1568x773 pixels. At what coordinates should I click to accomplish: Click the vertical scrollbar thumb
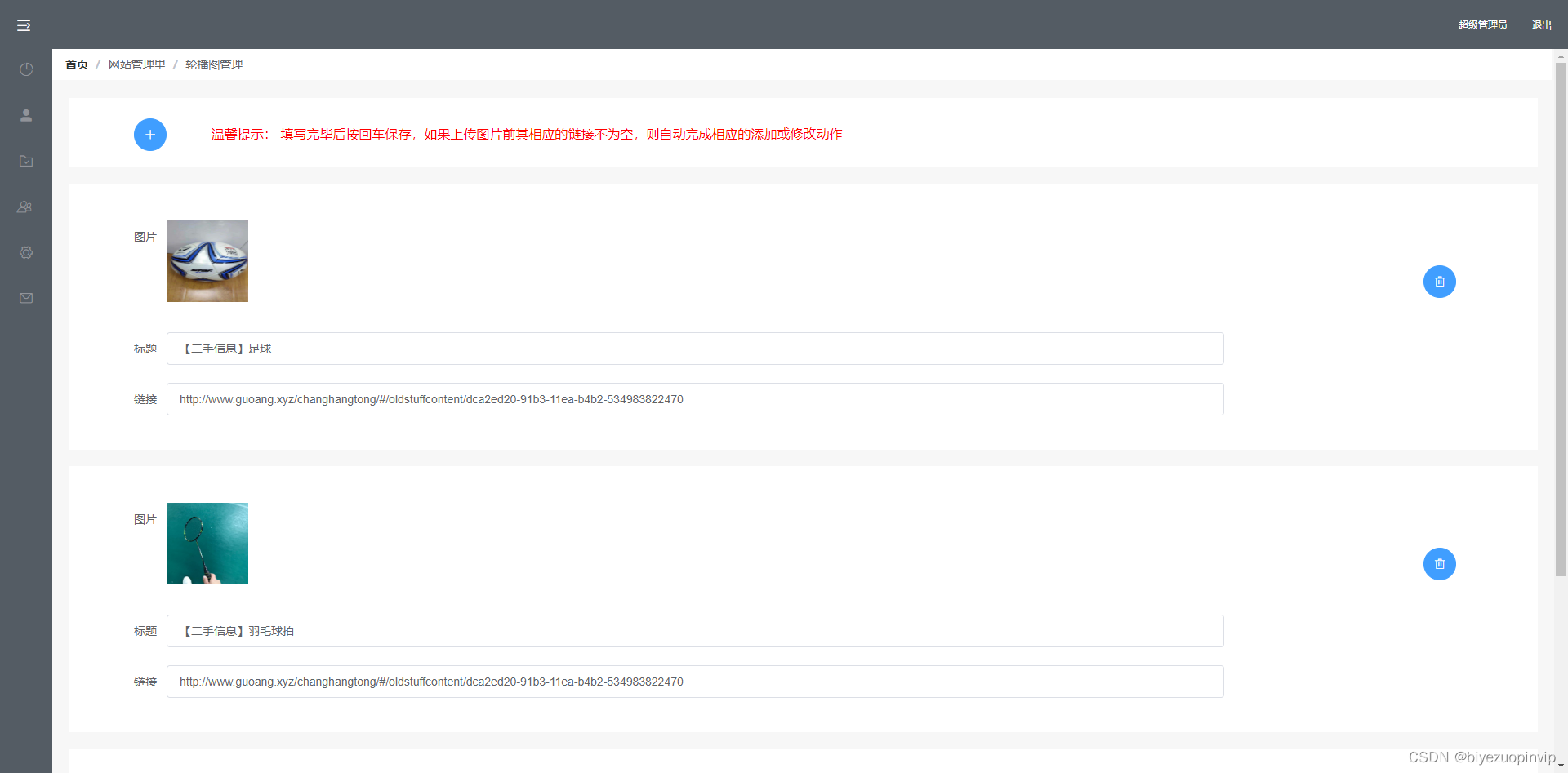pyautogui.click(x=1561, y=318)
